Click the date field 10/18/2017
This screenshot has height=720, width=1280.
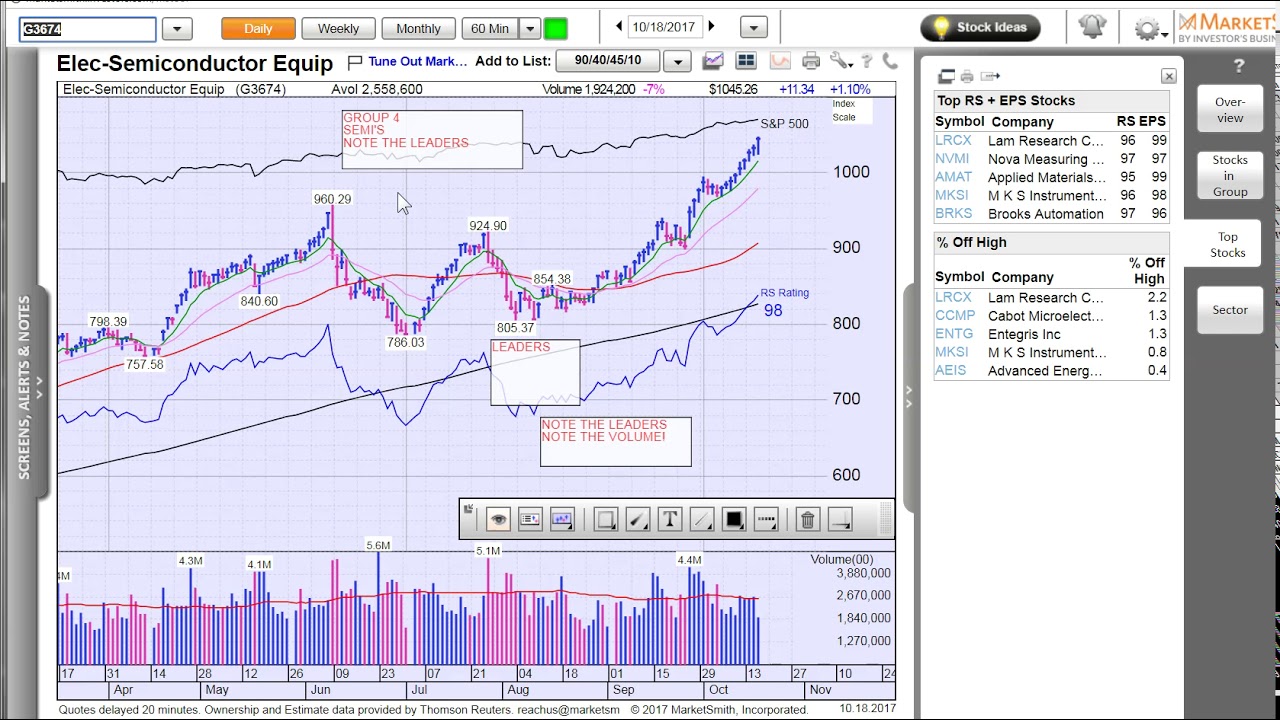click(x=664, y=27)
